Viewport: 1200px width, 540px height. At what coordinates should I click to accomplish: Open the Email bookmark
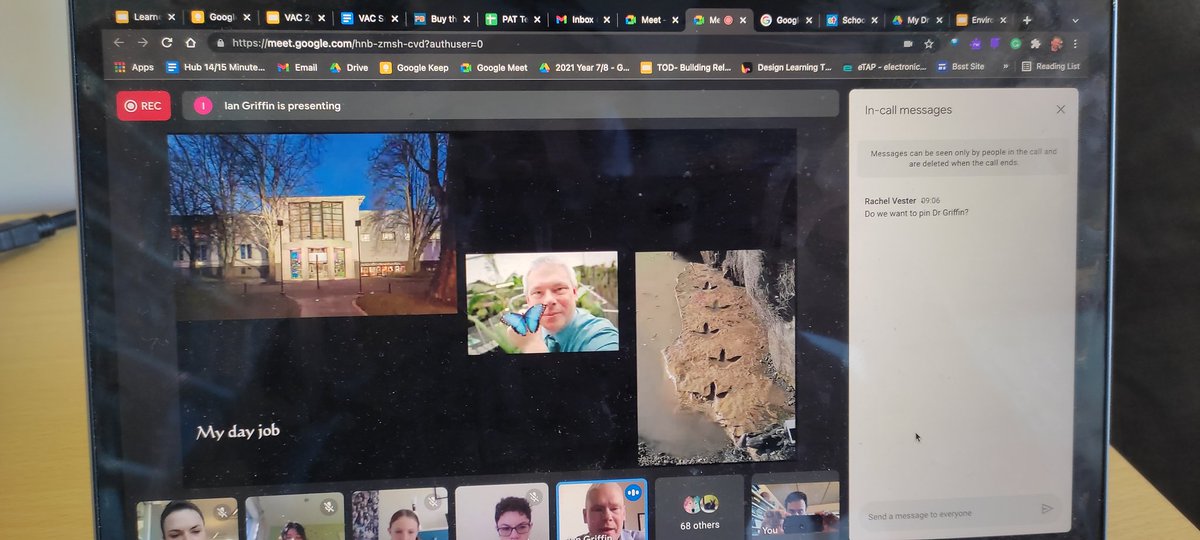(x=297, y=67)
